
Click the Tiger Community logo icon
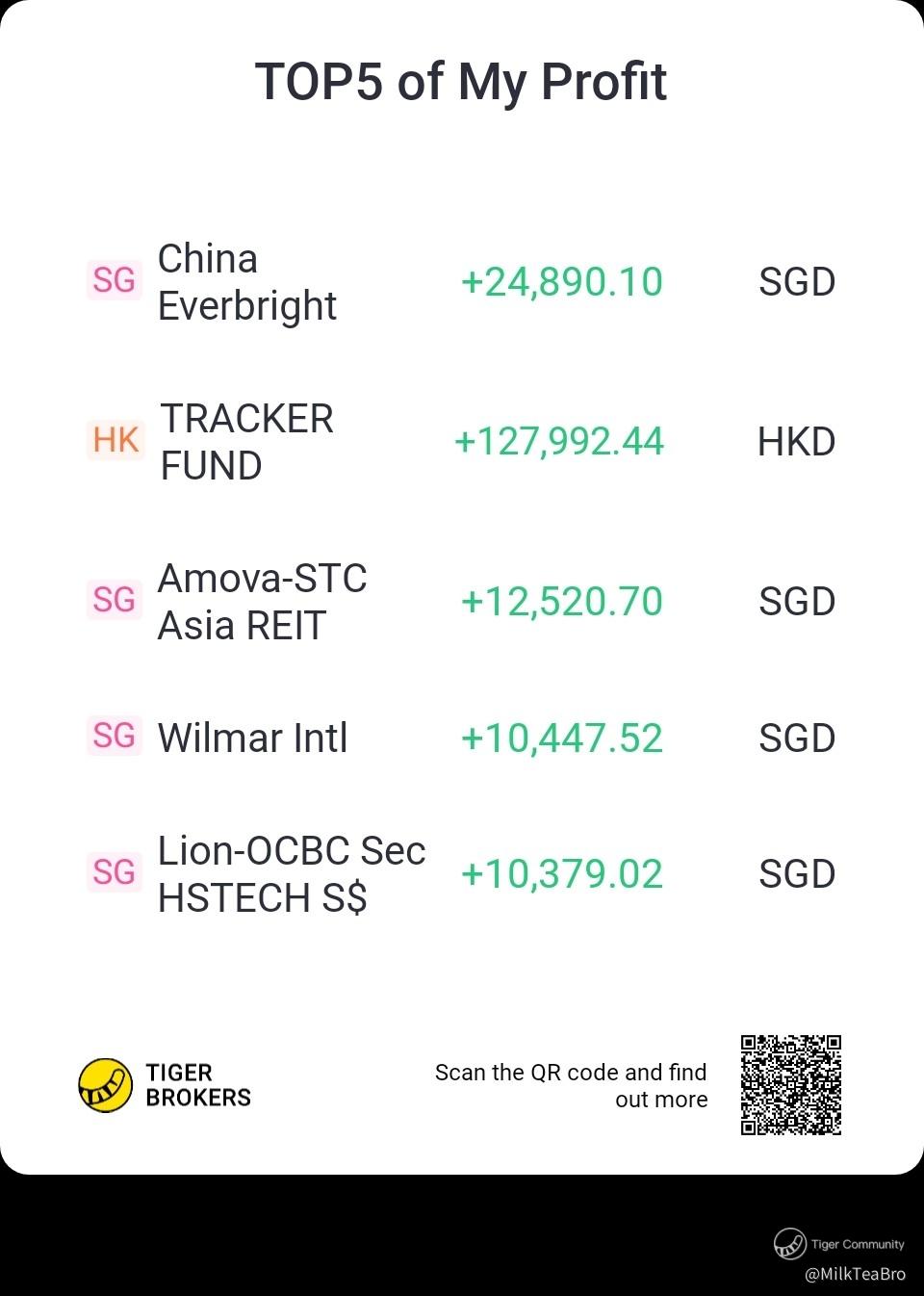(789, 1244)
